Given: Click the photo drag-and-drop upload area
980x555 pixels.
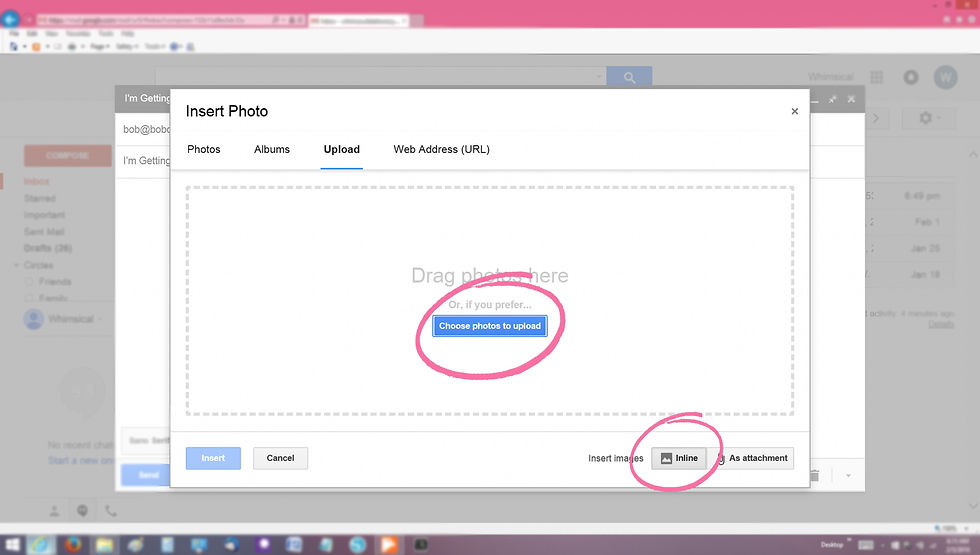Looking at the screenshot, I should 489,301.
